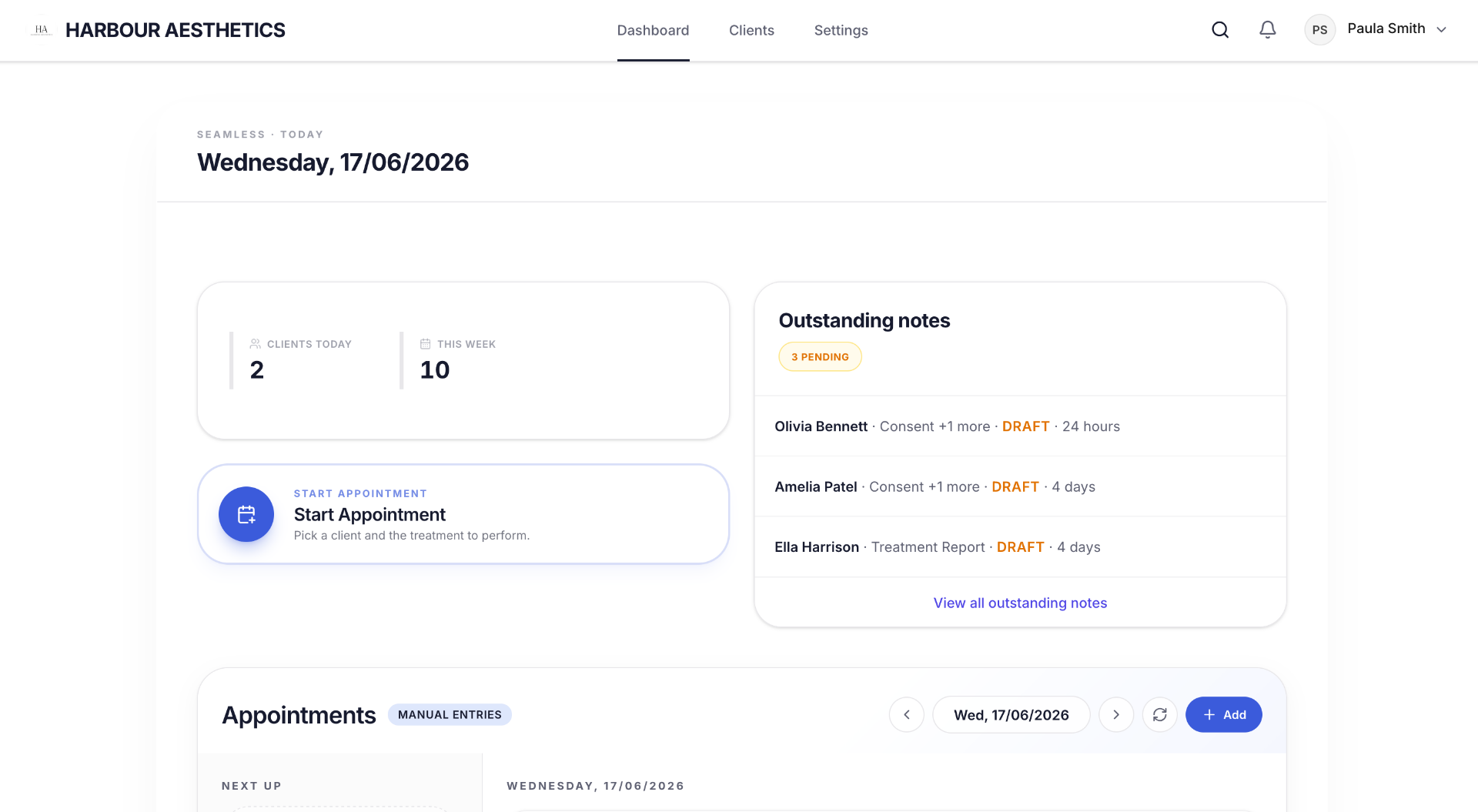The width and height of the screenshot is (1478, 812).
Task: Click the Clients Today people icon
Action: (x=256, y=344)
